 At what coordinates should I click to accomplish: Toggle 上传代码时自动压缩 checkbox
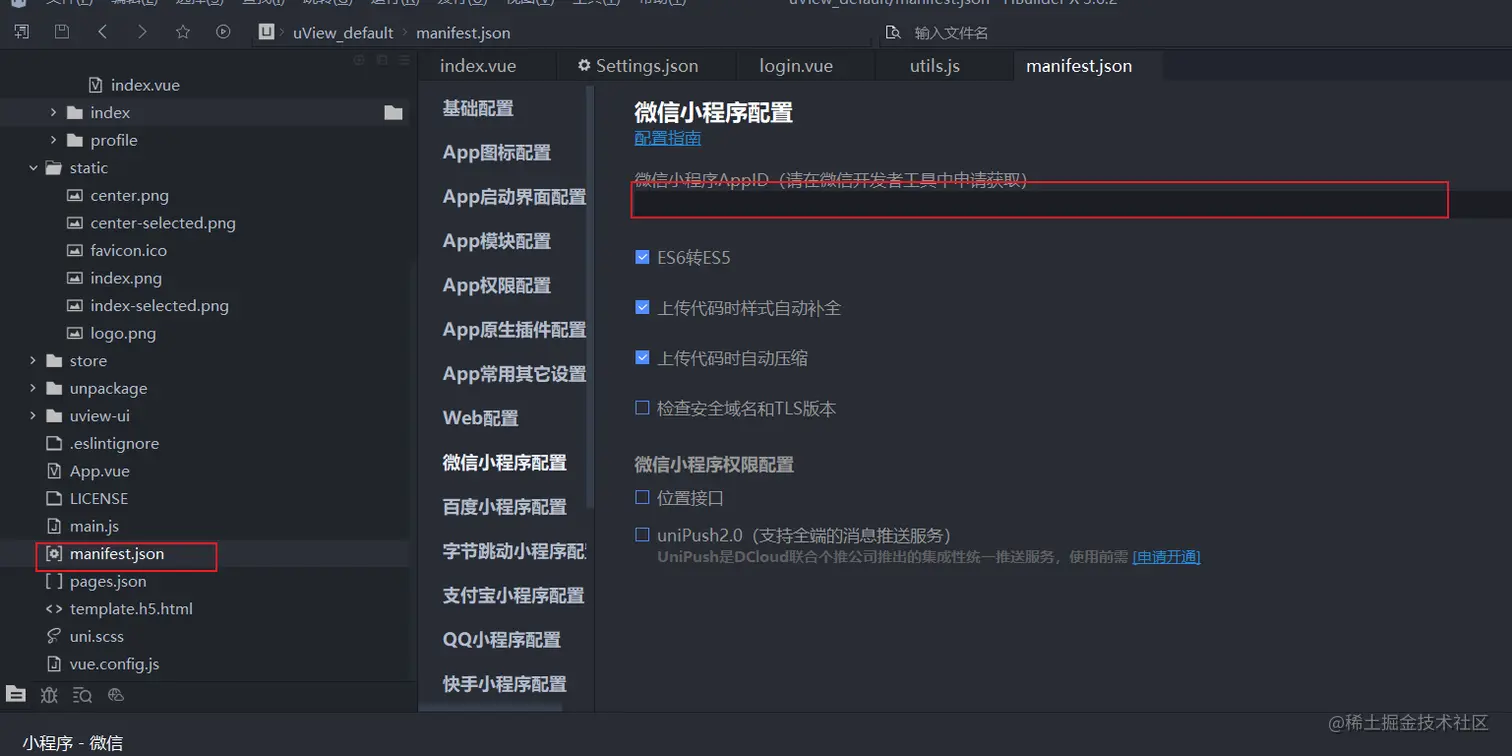(642, 357)
